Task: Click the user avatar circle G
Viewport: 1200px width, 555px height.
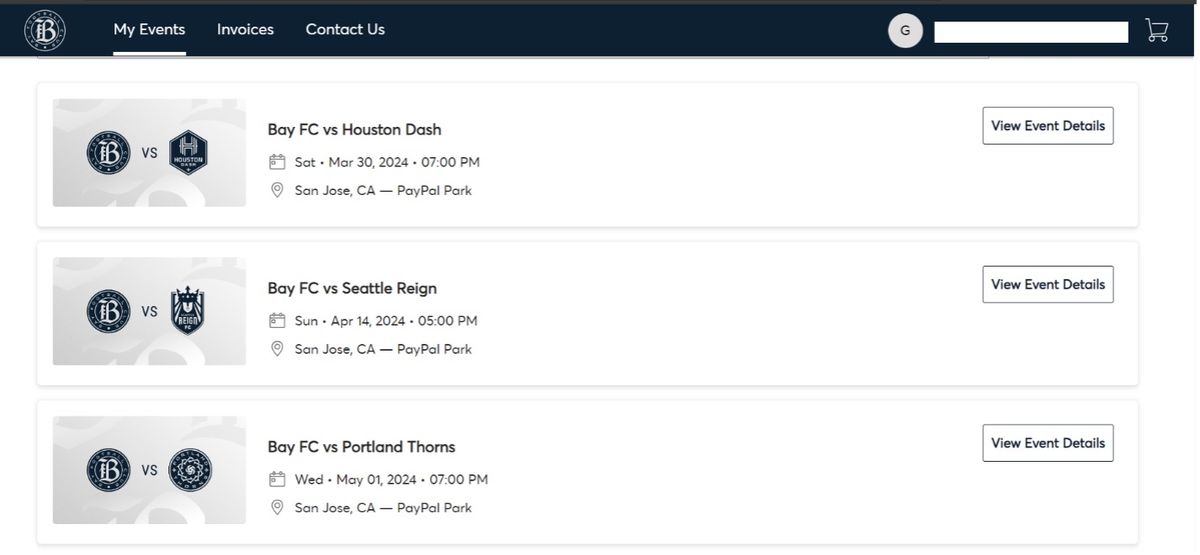Action: click(x=905, y=30)
